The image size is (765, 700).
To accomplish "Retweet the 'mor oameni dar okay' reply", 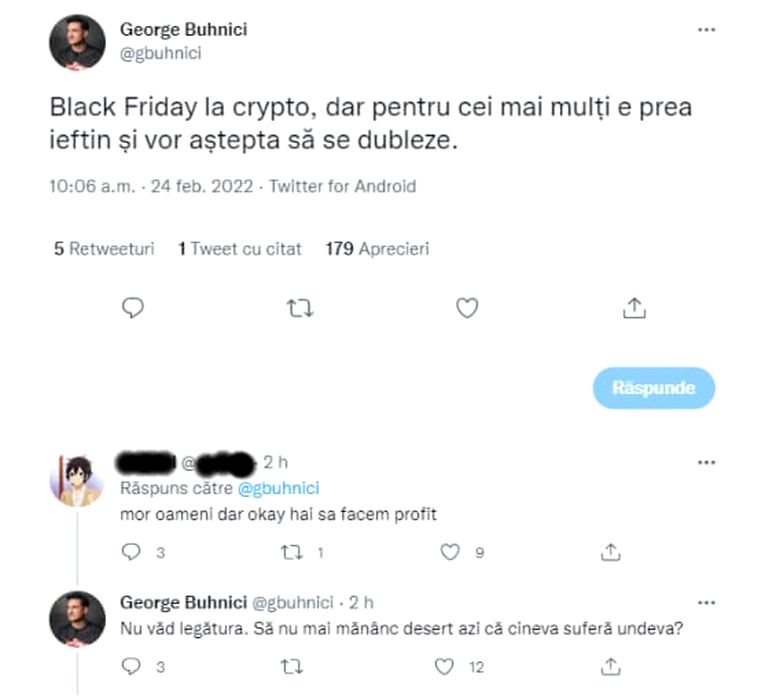I will click(x=291, y=552).
